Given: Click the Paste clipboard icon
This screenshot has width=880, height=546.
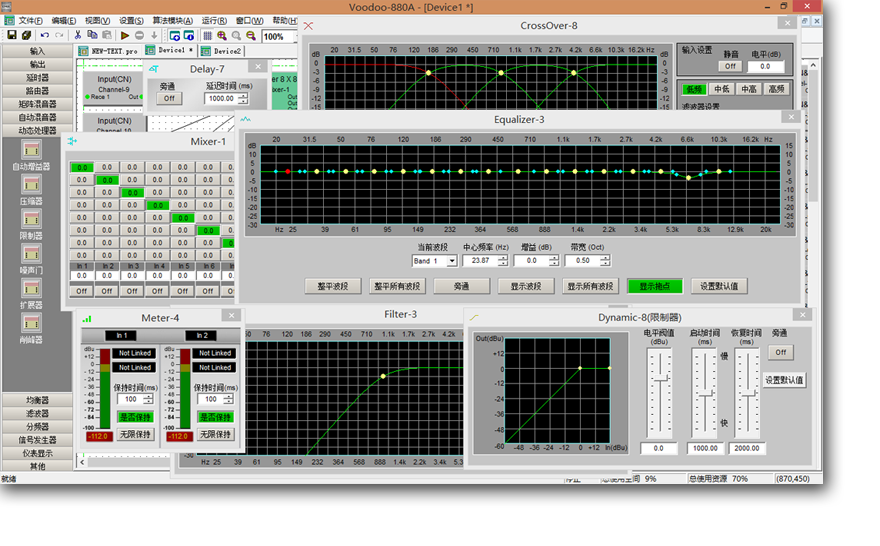Looking at the screenshot, I should [107, 35].
